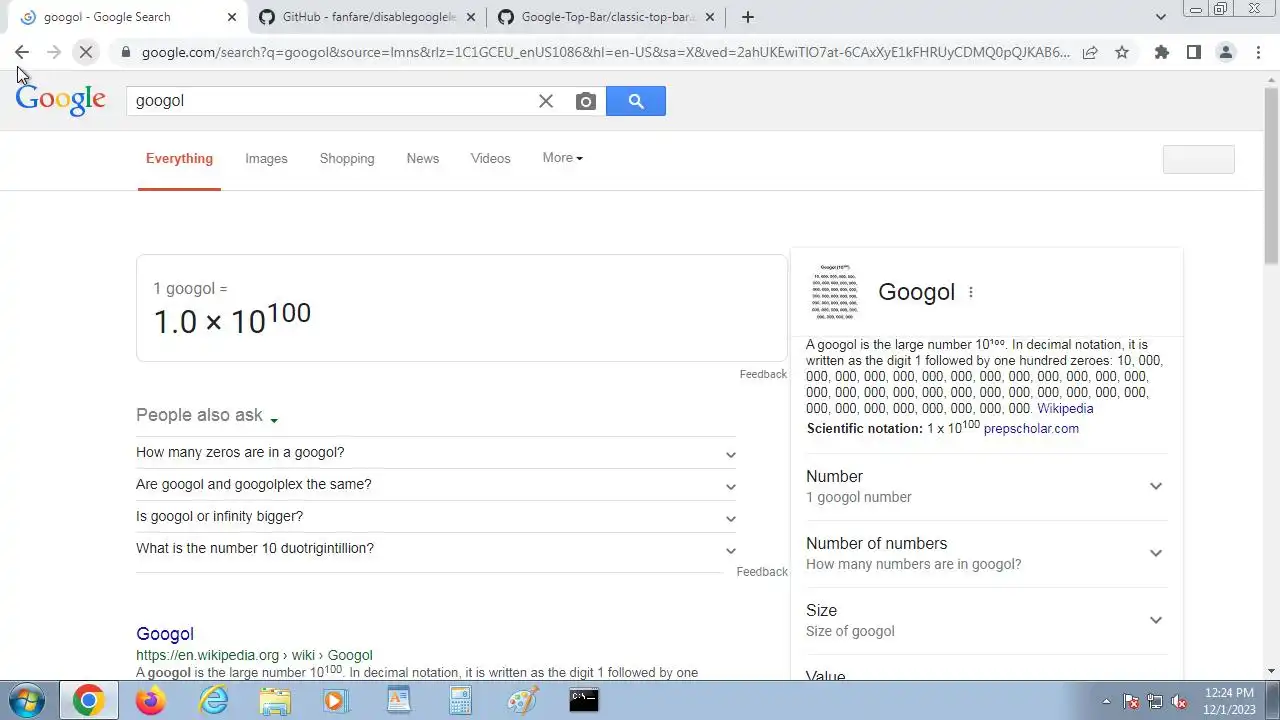The image size is (1280, 720).
Task: Select the Shopping search tab
Action: tap(347, 159)
